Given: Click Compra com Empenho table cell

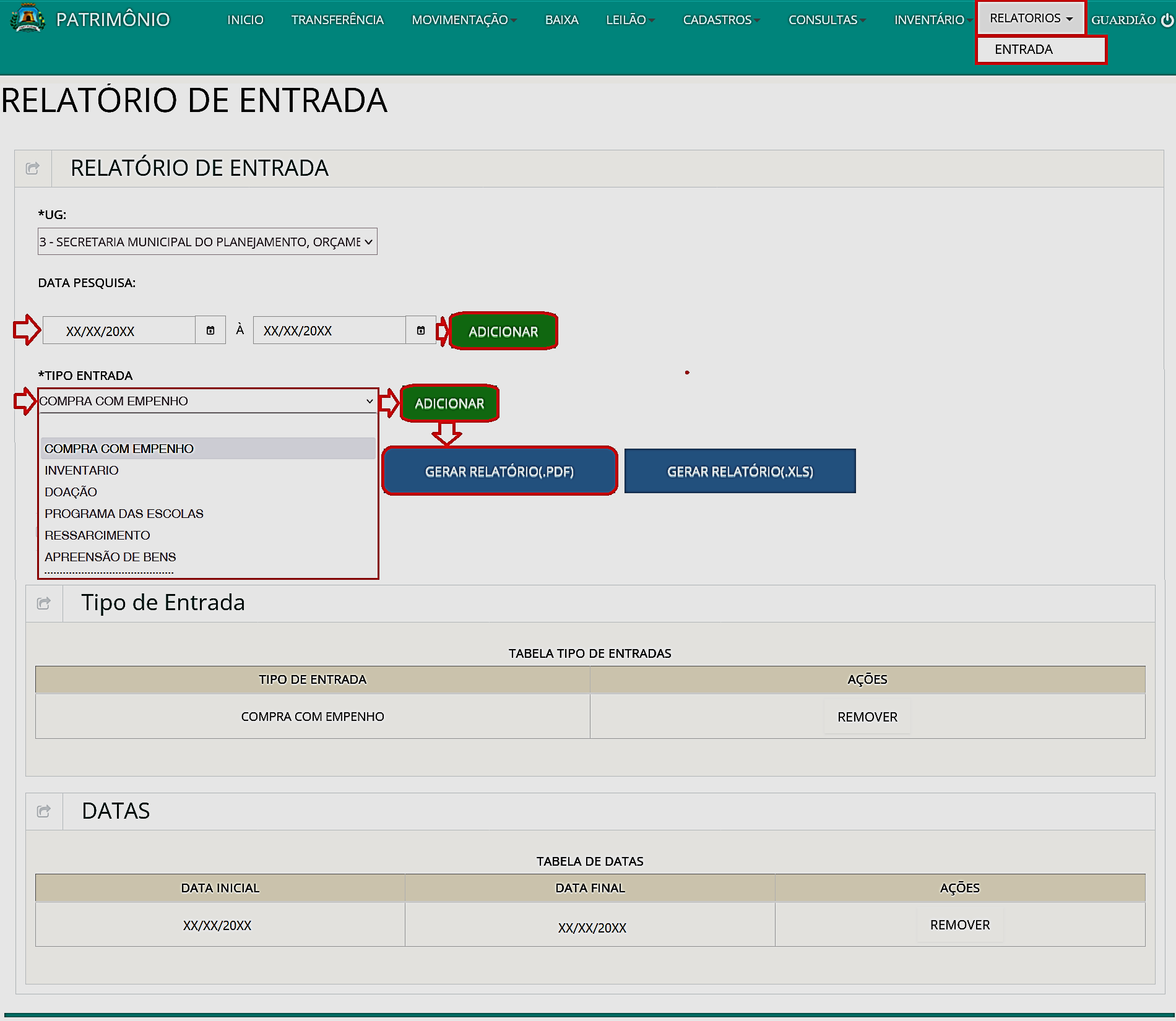Looking at the screenshot, I should [313, 717].
